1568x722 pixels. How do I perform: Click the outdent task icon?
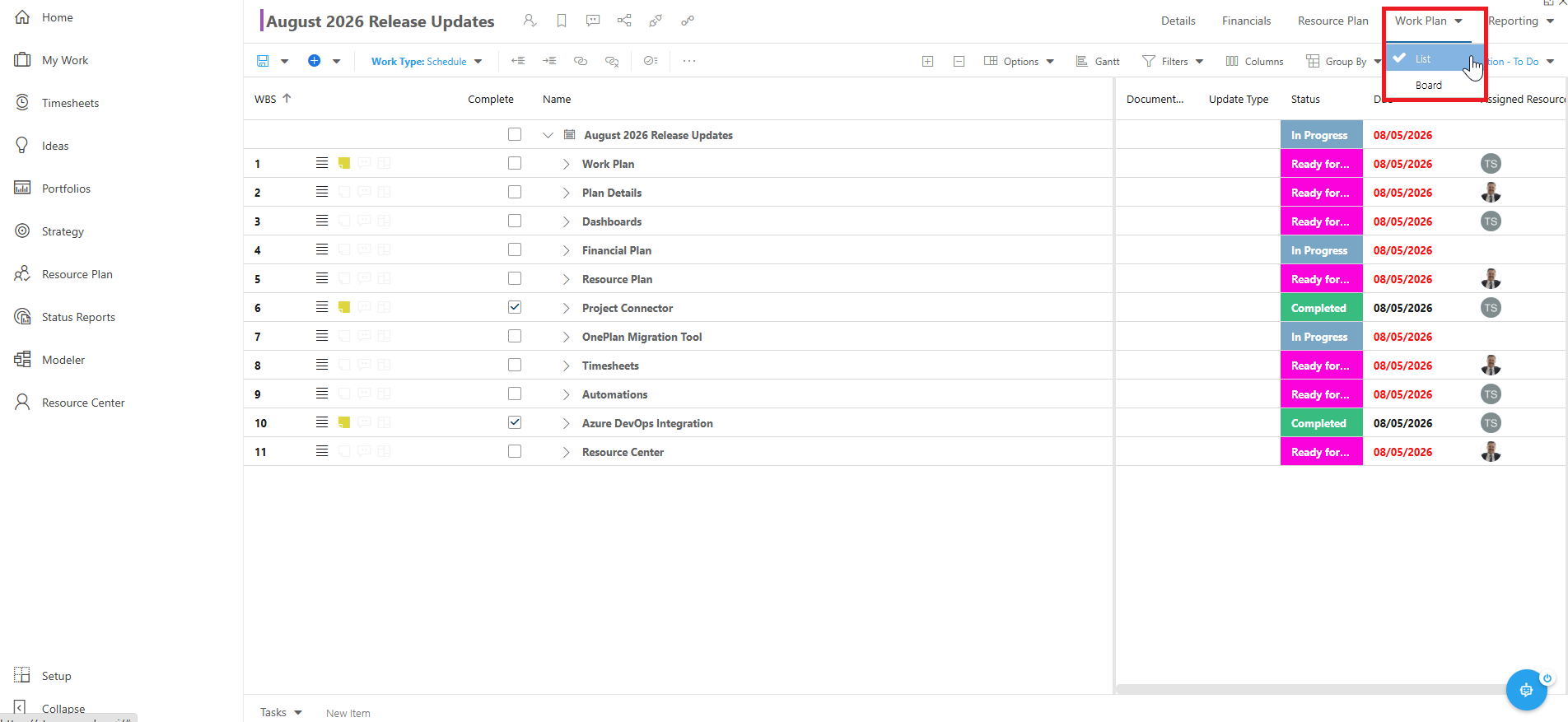pos(517,61)
